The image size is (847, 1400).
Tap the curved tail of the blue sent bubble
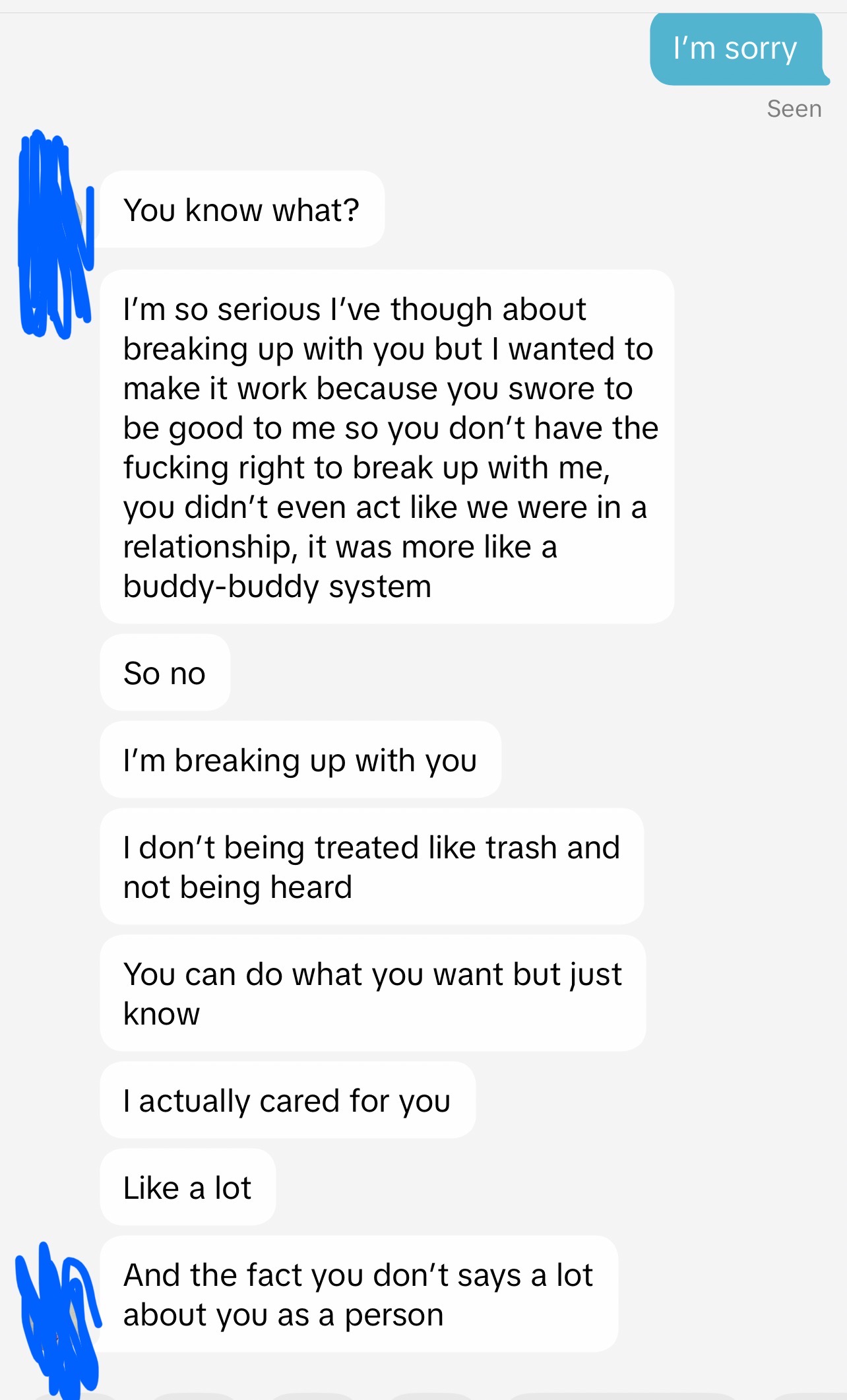click(x=823, y=78)
